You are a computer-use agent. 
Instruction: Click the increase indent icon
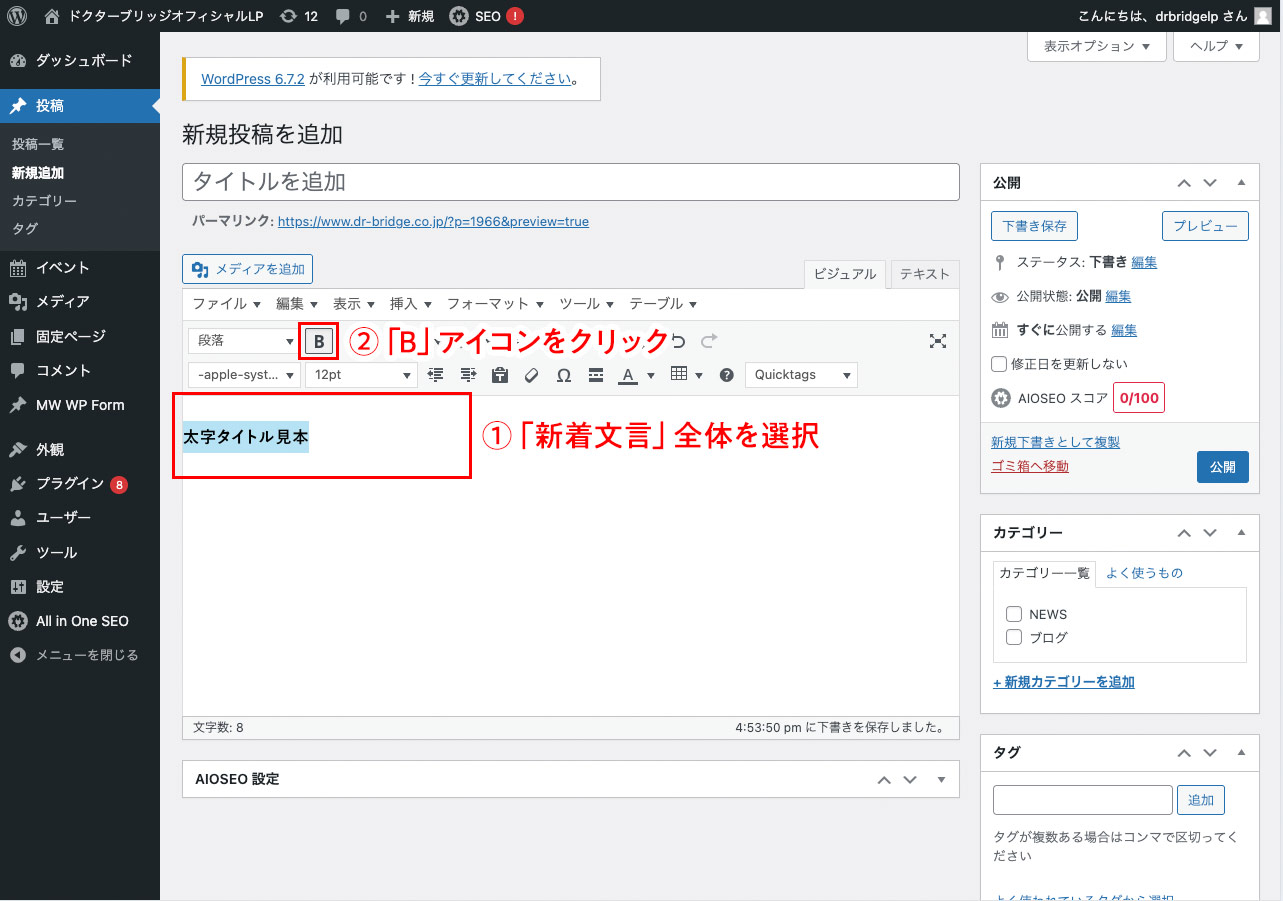pos(468,375)
